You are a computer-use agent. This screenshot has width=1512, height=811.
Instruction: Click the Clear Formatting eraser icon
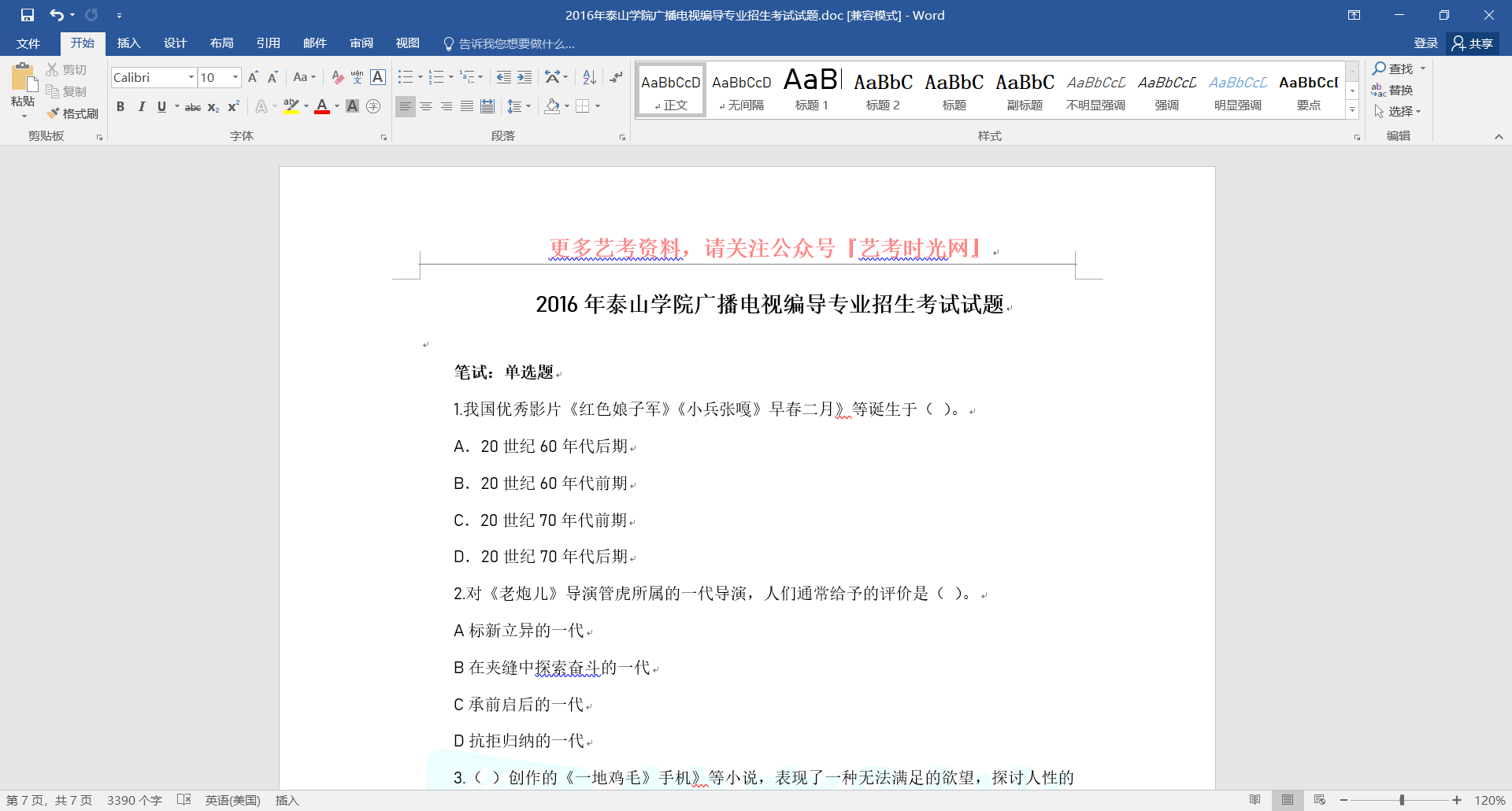coord(337,77)
